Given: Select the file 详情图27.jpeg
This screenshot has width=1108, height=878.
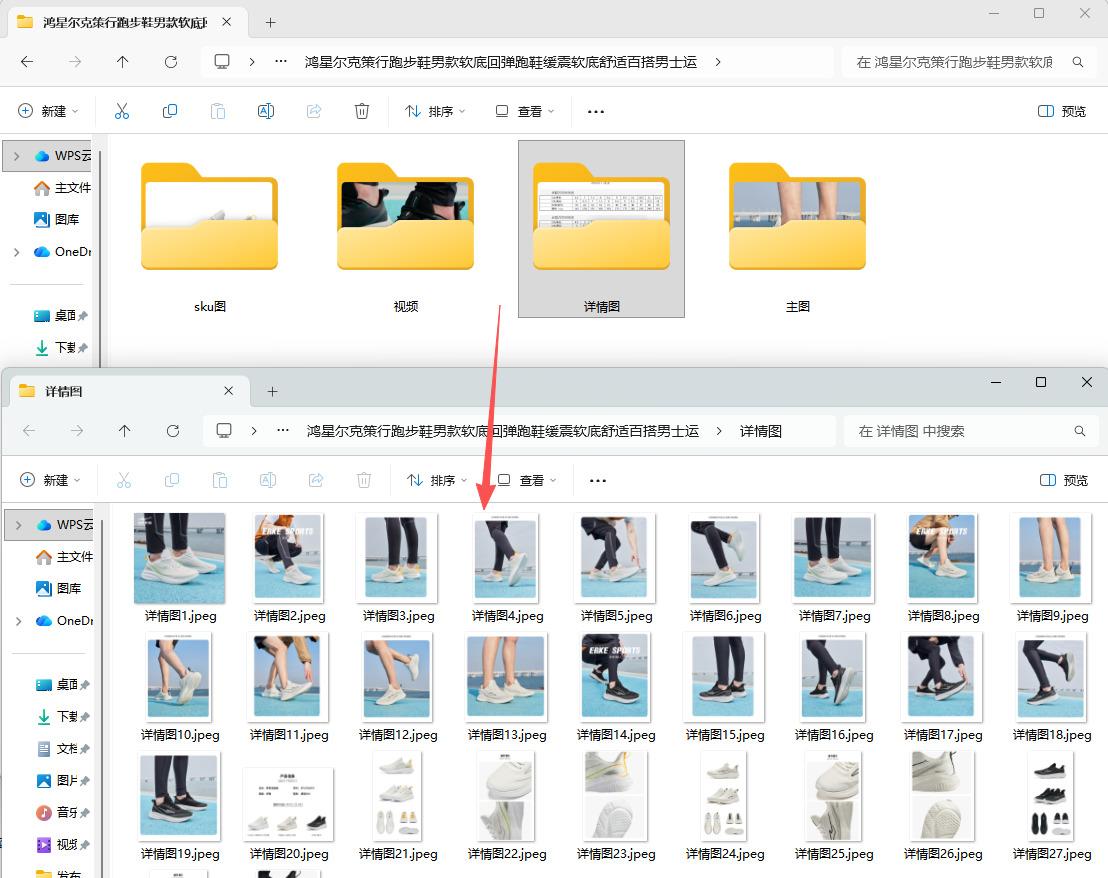Looking at the screenshot, I should point(1051,805).
